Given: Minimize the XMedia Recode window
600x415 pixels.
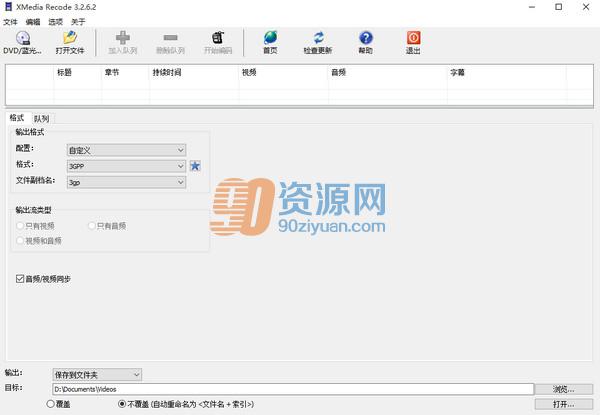Looking at the screenshot, I should pos(532,7).
